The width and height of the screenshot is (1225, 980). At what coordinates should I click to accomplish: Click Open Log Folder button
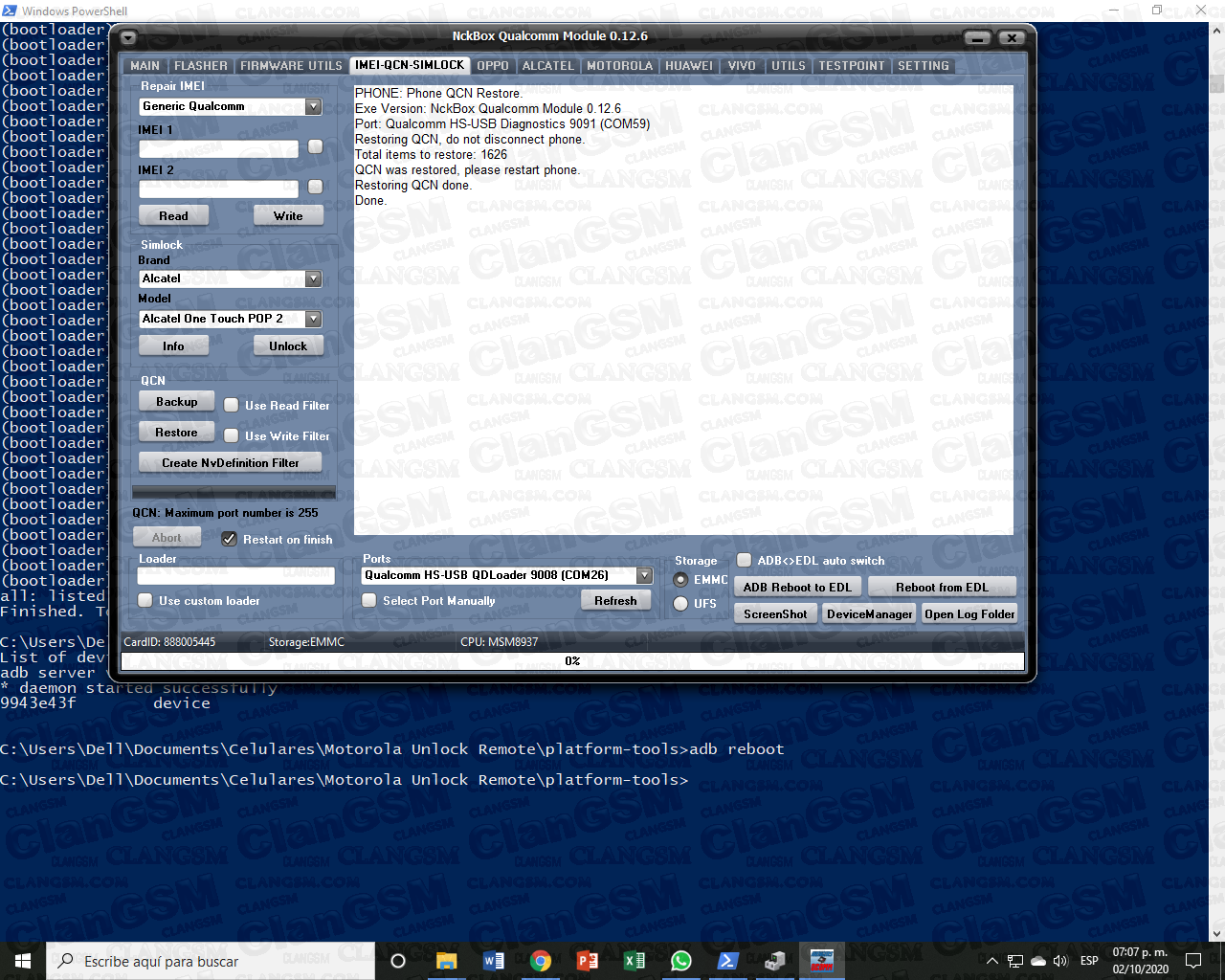point(969,613)
